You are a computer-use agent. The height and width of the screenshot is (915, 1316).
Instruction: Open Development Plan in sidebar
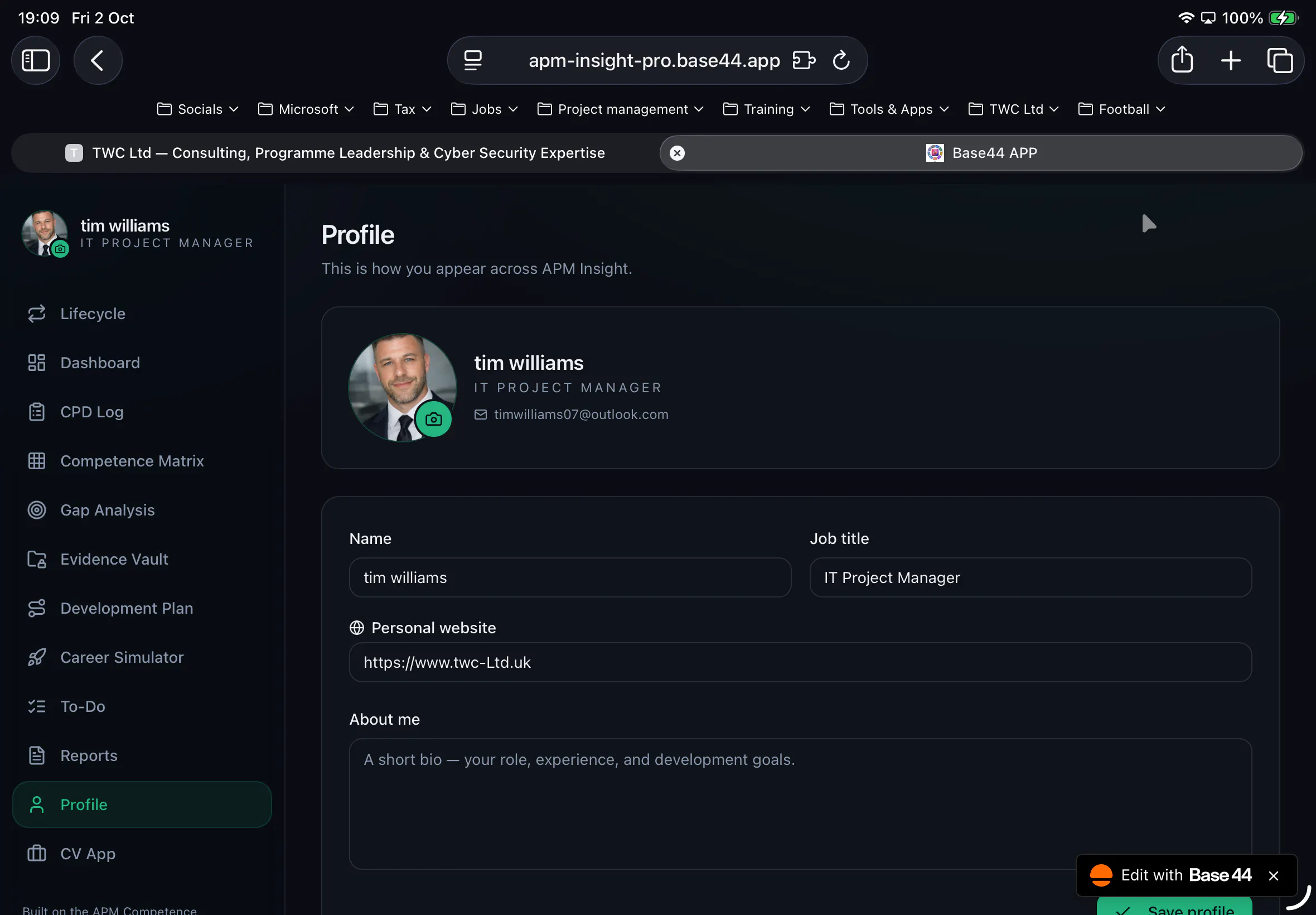tap(142, 608)
